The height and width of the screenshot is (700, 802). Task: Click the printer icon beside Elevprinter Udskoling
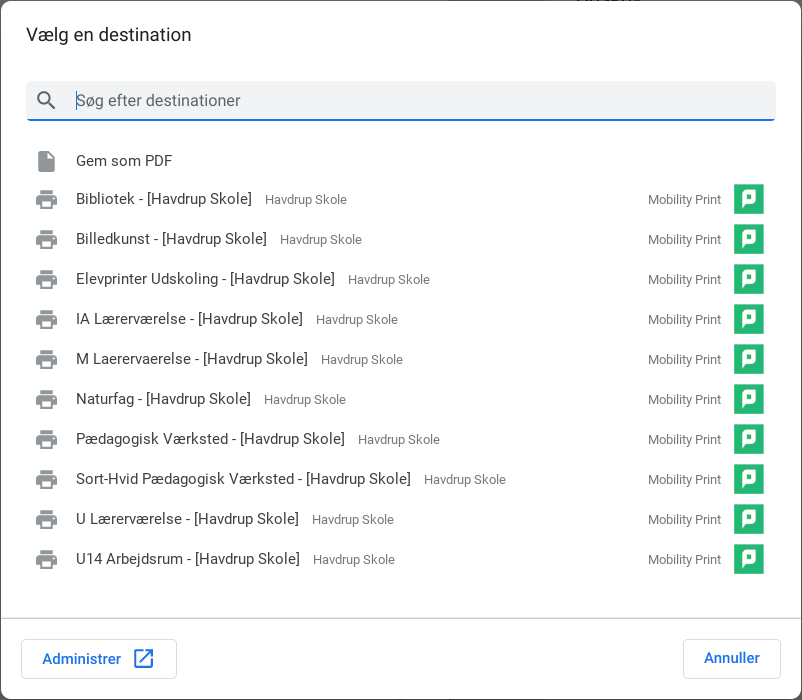pyautogui.click(x=46, y=280)
